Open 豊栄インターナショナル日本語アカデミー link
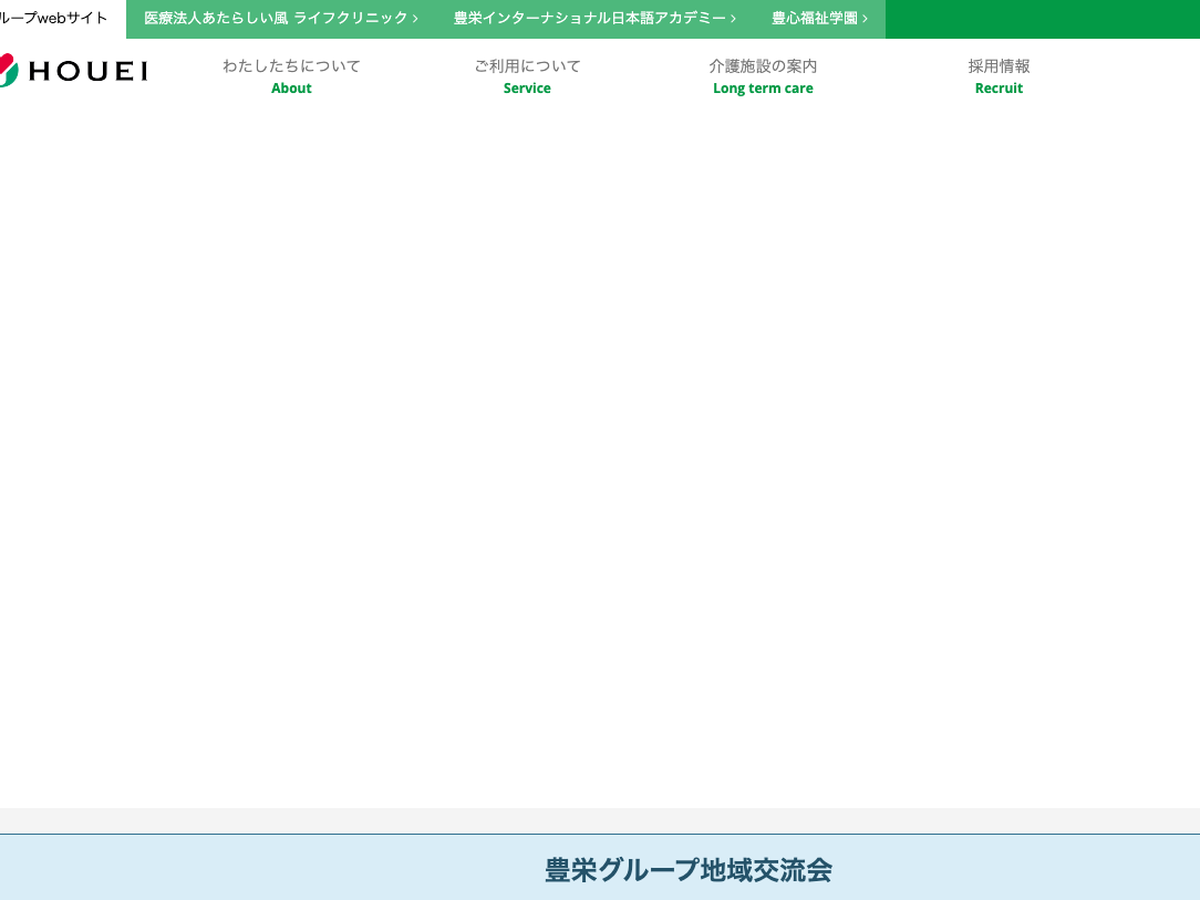Screen dimensions: 1200x900 point(589,18)
